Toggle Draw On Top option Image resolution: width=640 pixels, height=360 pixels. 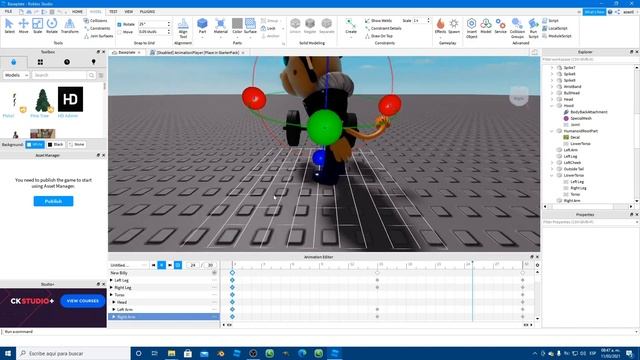(379, 36)
